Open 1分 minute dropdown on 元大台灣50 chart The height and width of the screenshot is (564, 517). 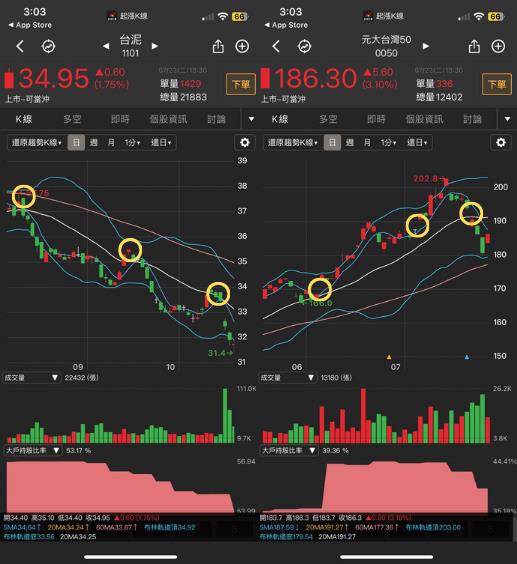click(x=389, y=142)
